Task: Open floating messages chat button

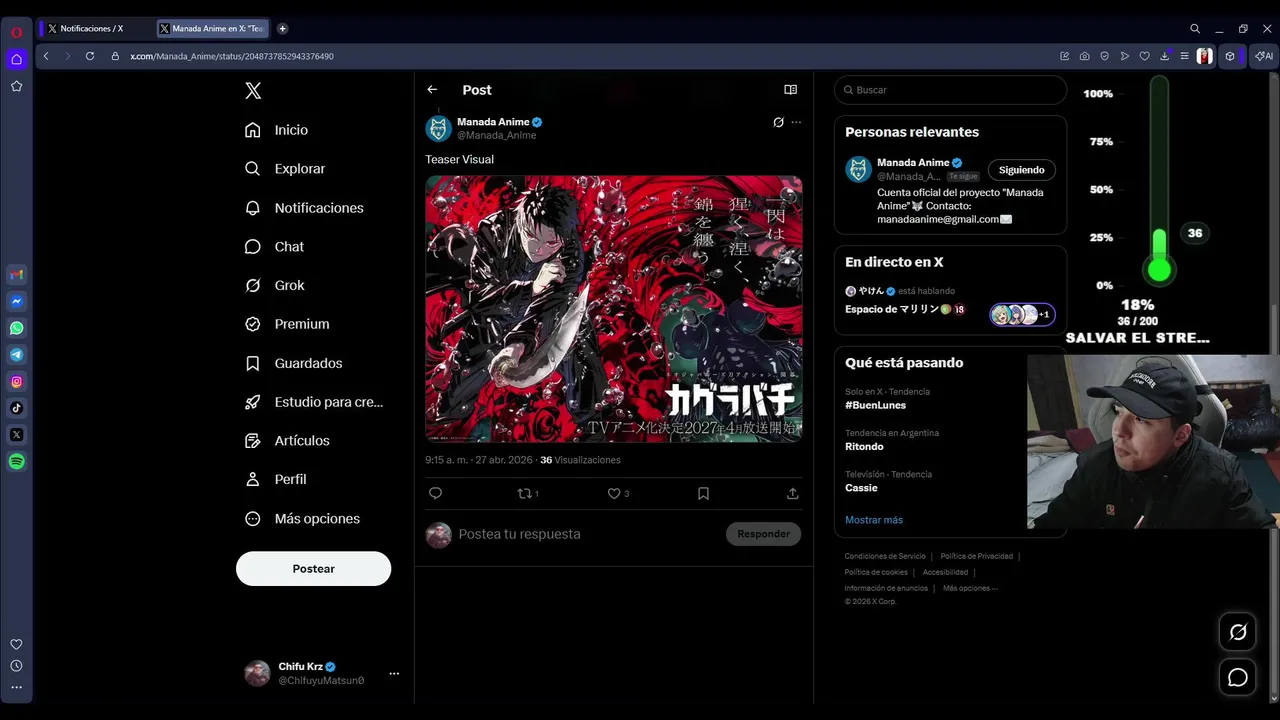Action: point(1238,678)
